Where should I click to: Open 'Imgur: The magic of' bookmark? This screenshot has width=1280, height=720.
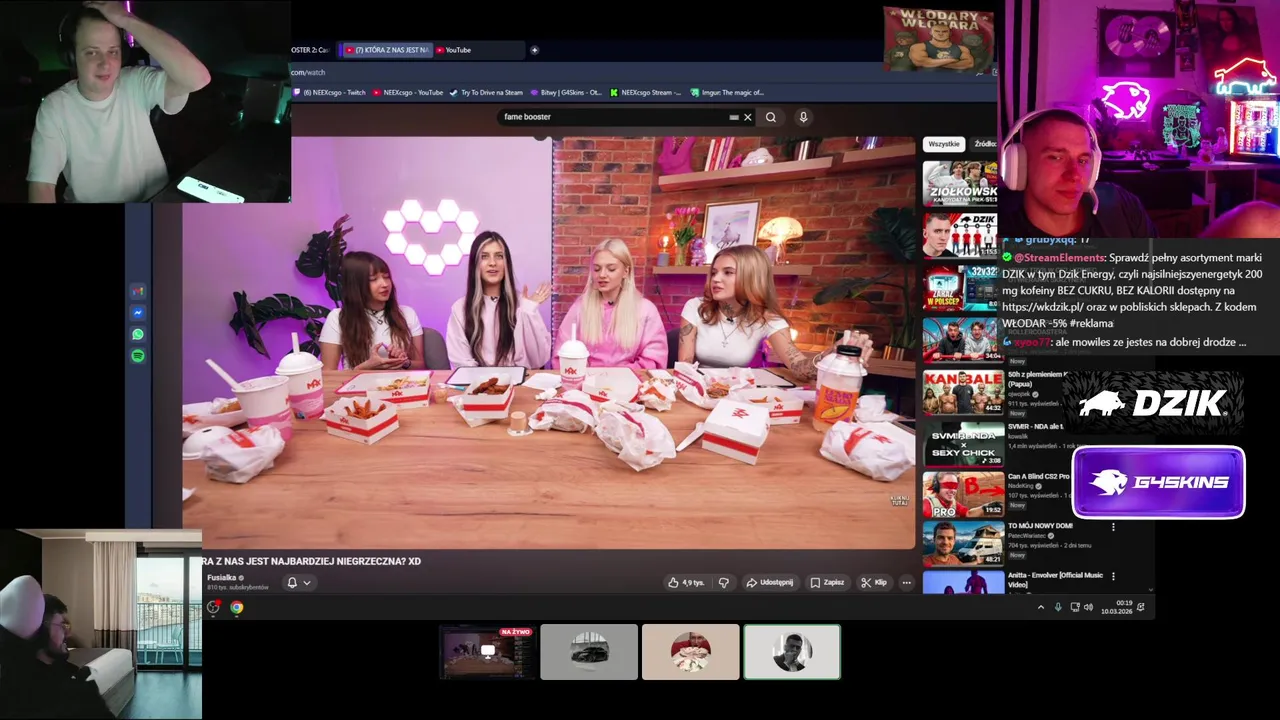point(727,92)
